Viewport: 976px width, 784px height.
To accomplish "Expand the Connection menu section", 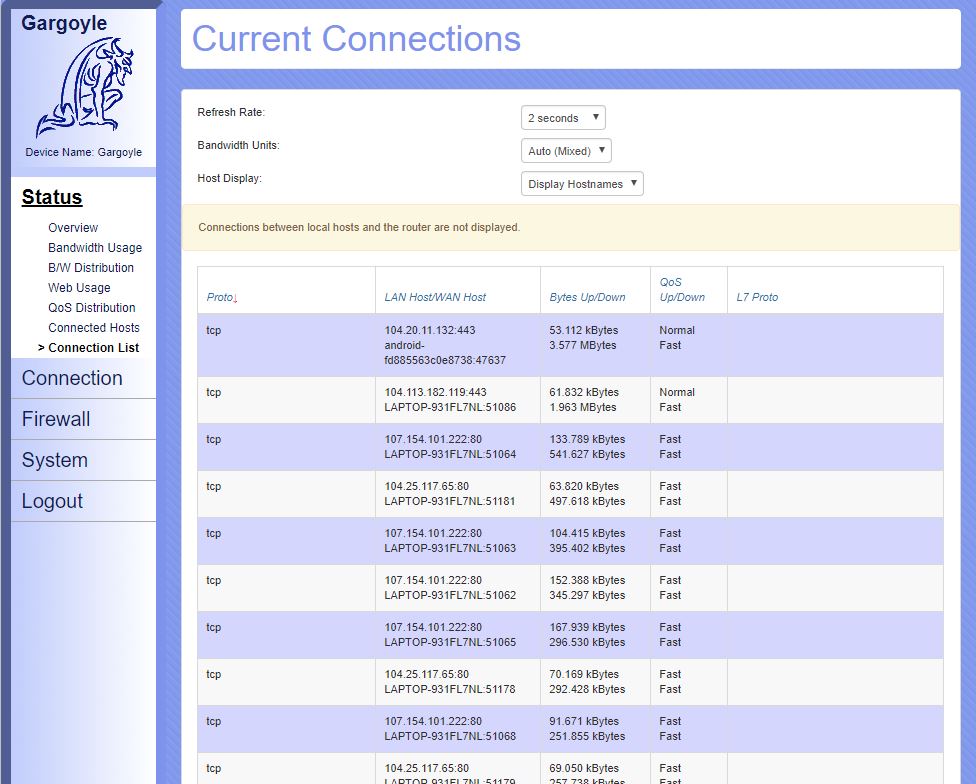I will (x=72, y=378).
